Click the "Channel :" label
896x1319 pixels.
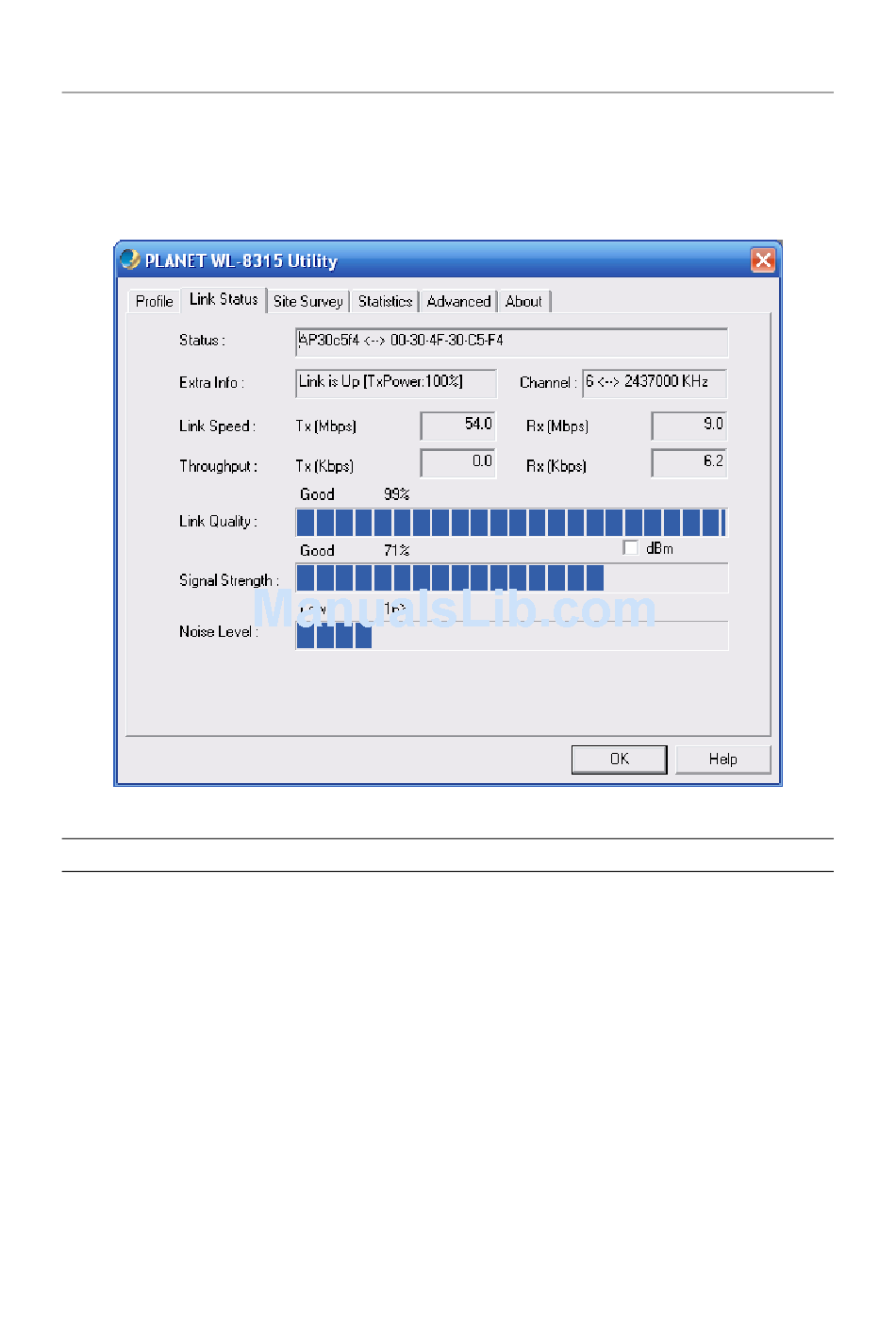548,382
